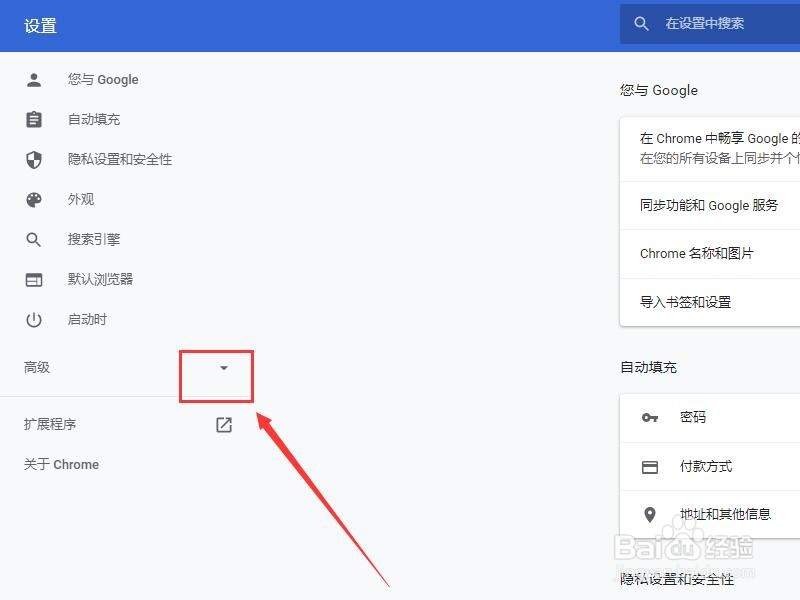Open the 付款方式 settings row

(710, 467)
